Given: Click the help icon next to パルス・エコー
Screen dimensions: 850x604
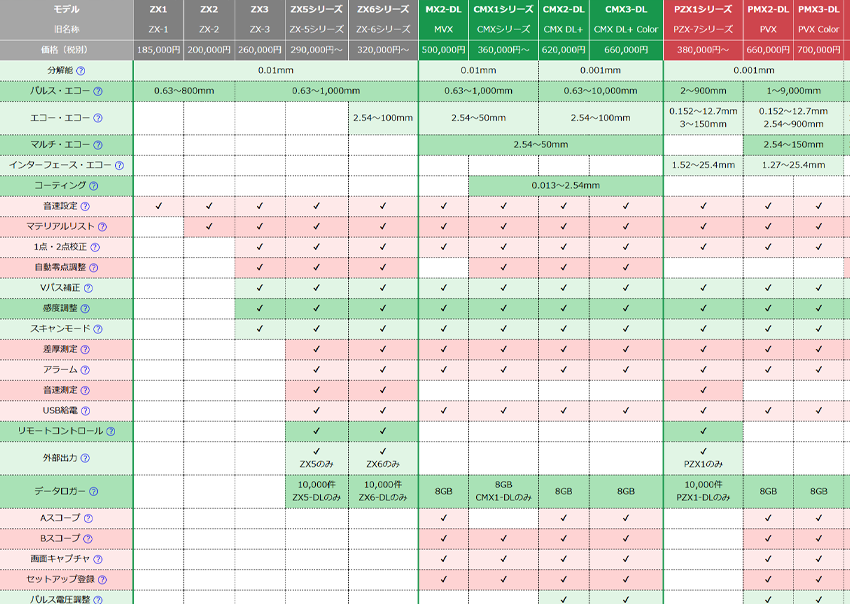Looking at the screenshot, I should (98, 91).
